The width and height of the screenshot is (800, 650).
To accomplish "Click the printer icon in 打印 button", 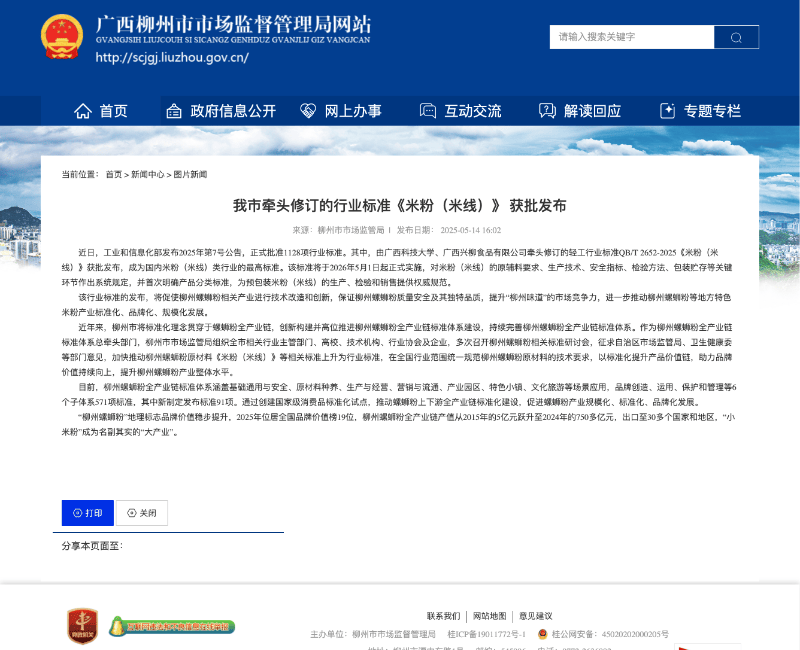I will 78,513.
